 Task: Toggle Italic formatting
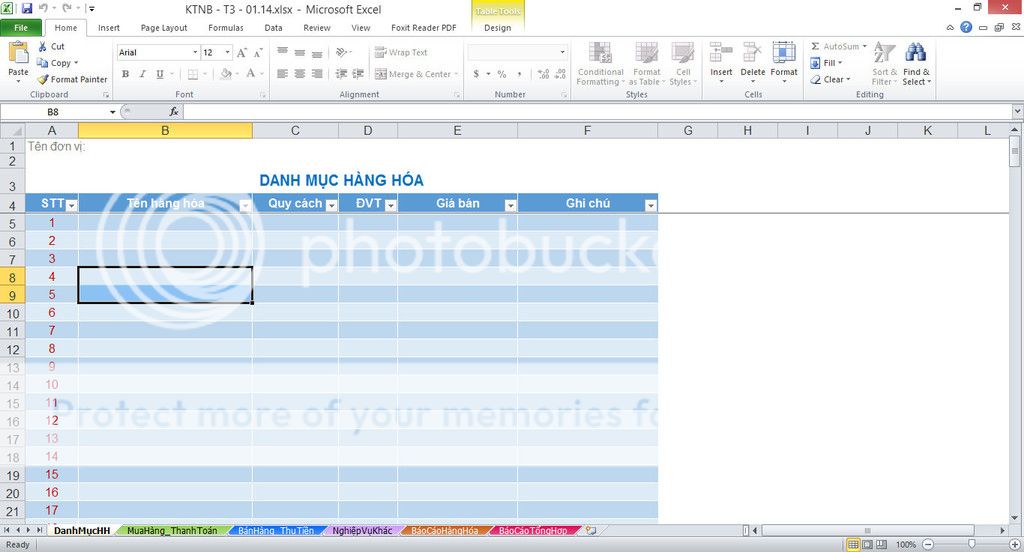143,74
